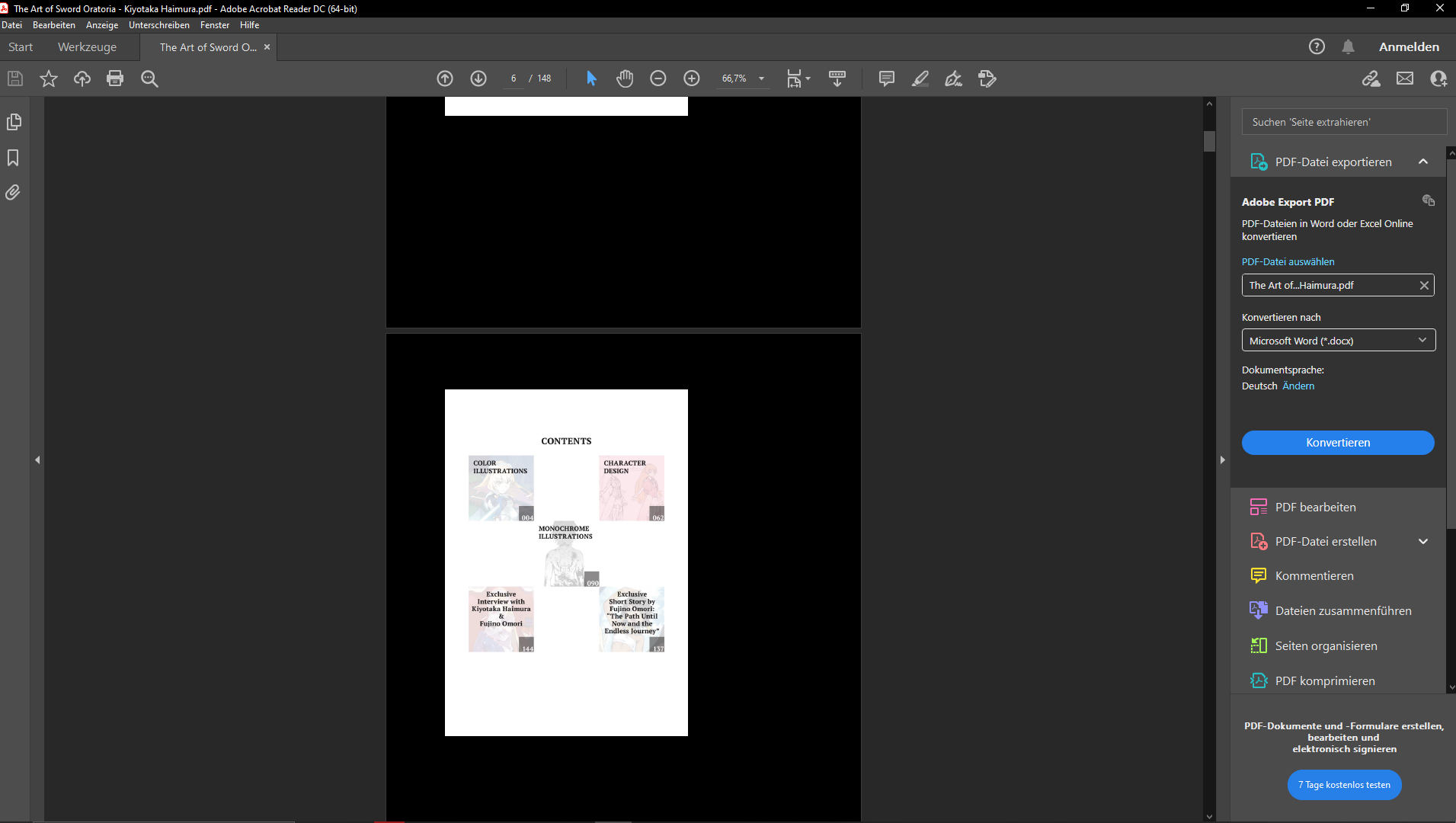Open the sign document pen tool
This screenshot has height=823, width=1456.
pyautogui.click(x=954, y=78)
